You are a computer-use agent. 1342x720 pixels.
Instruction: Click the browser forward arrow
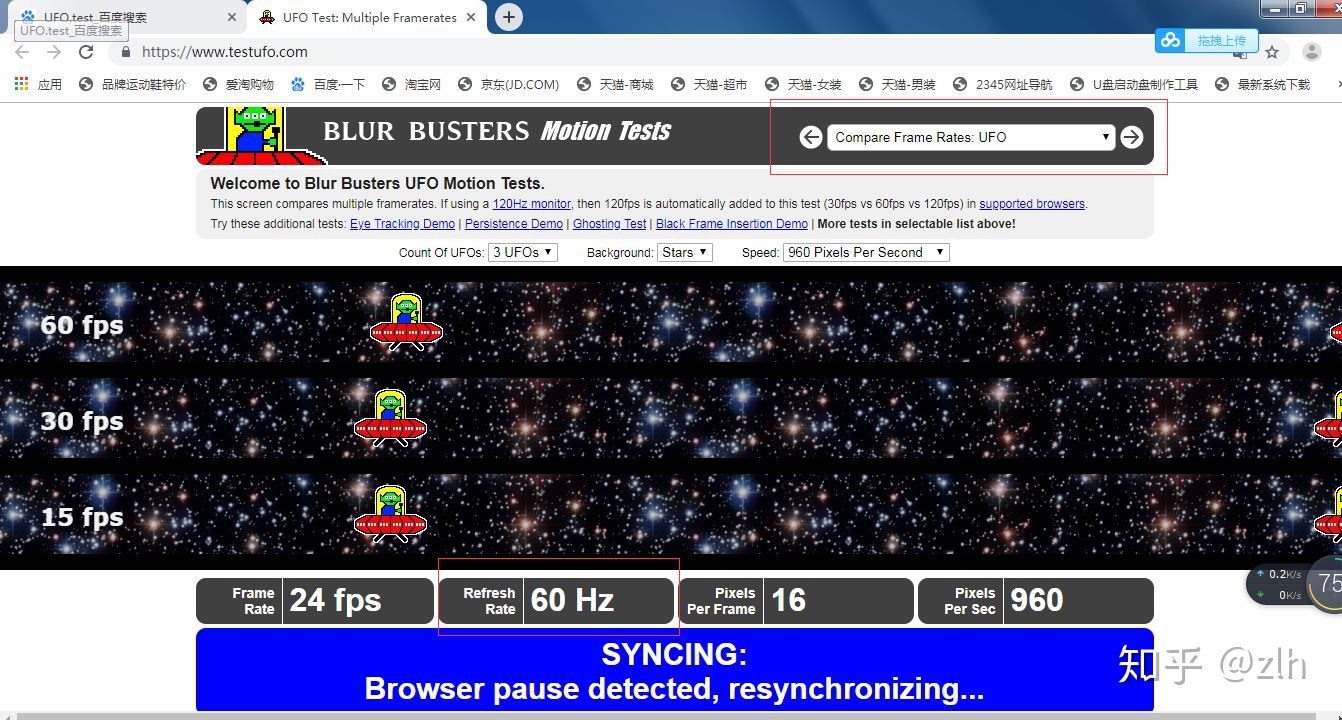(x=54, y=52)
